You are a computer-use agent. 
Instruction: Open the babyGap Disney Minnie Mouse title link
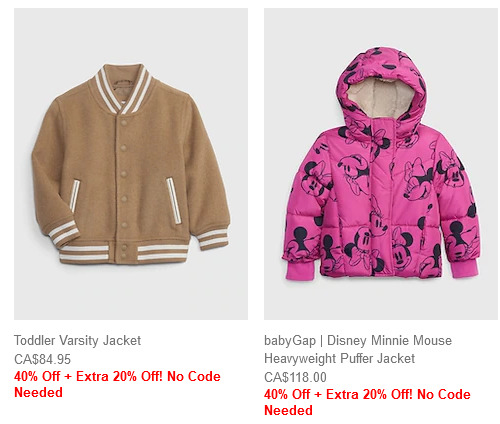click(x=358, y=349)
